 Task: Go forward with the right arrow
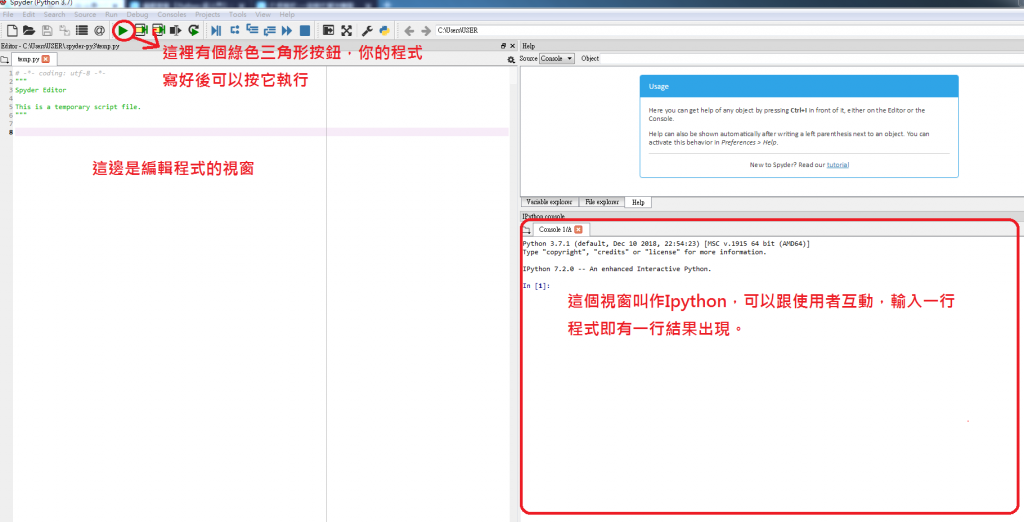point(426,31)
